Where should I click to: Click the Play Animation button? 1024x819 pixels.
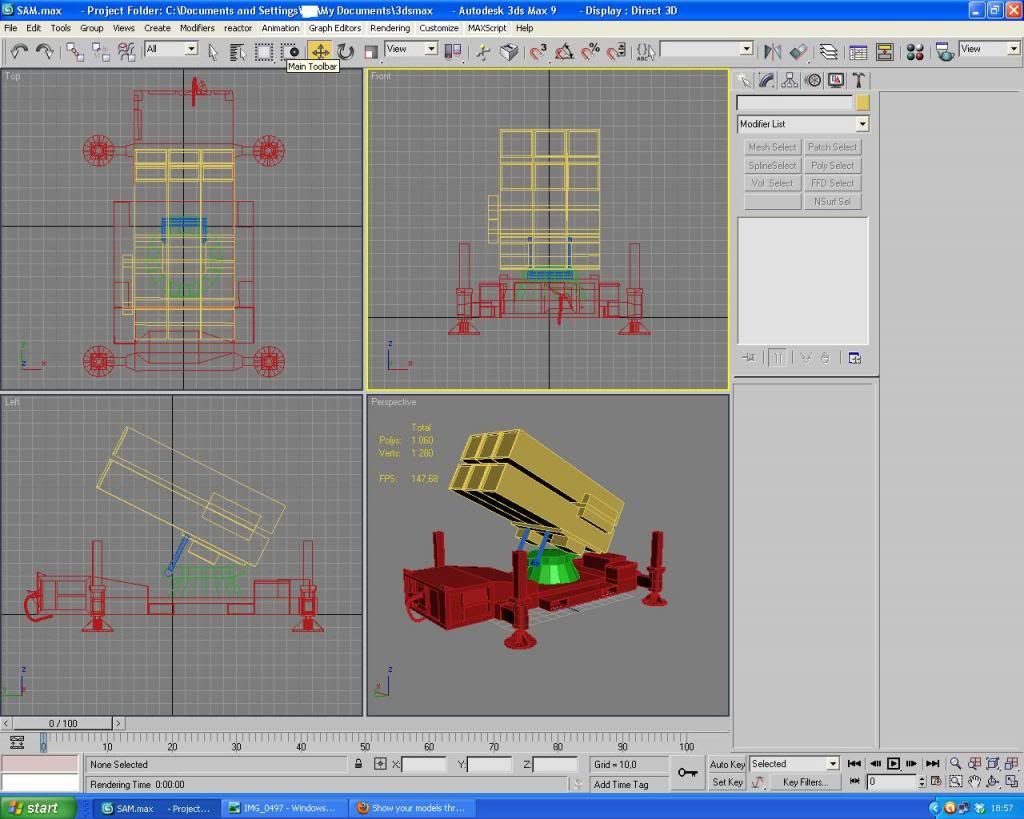894,764
